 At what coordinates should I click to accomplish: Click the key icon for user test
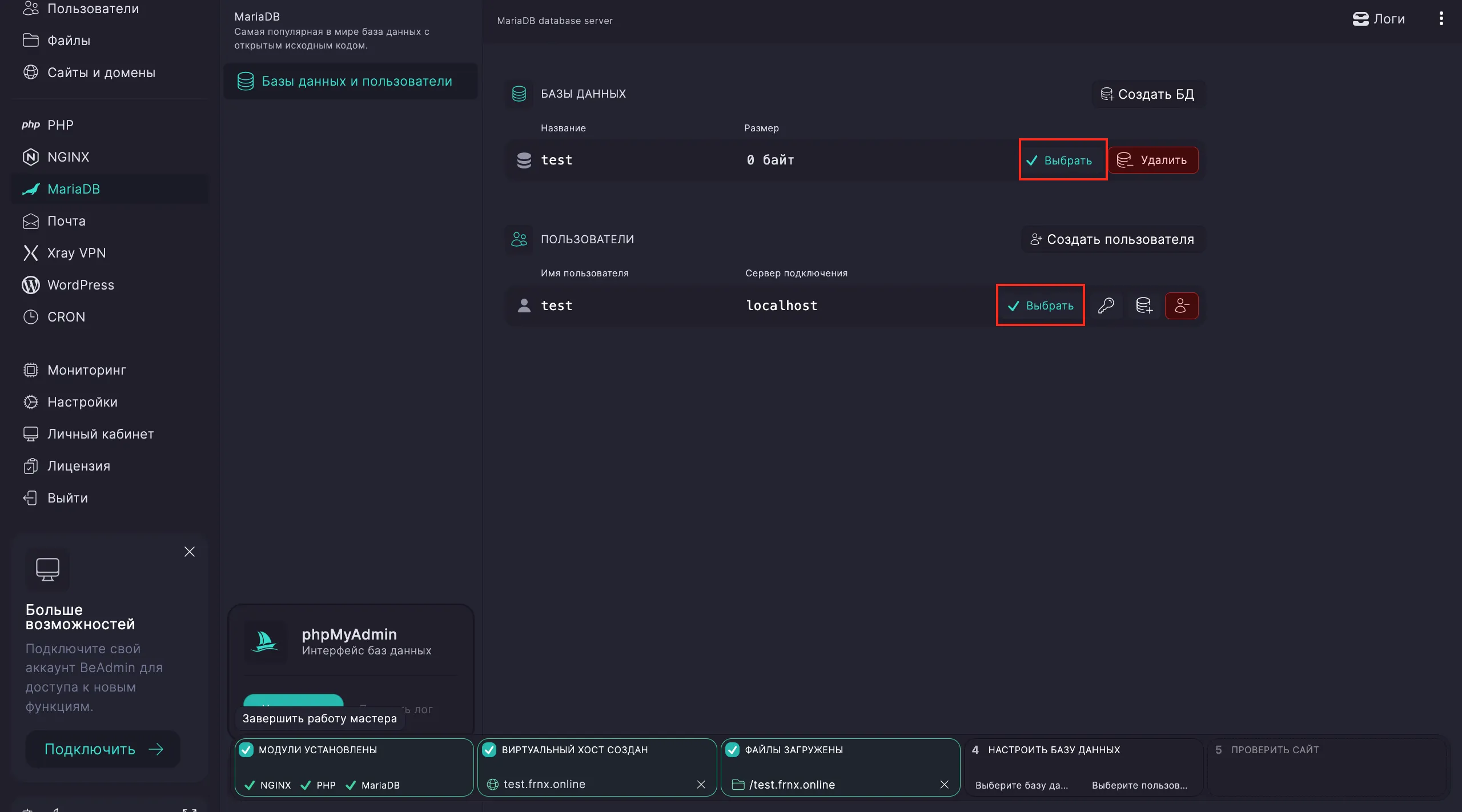(x=1106, y=305)
